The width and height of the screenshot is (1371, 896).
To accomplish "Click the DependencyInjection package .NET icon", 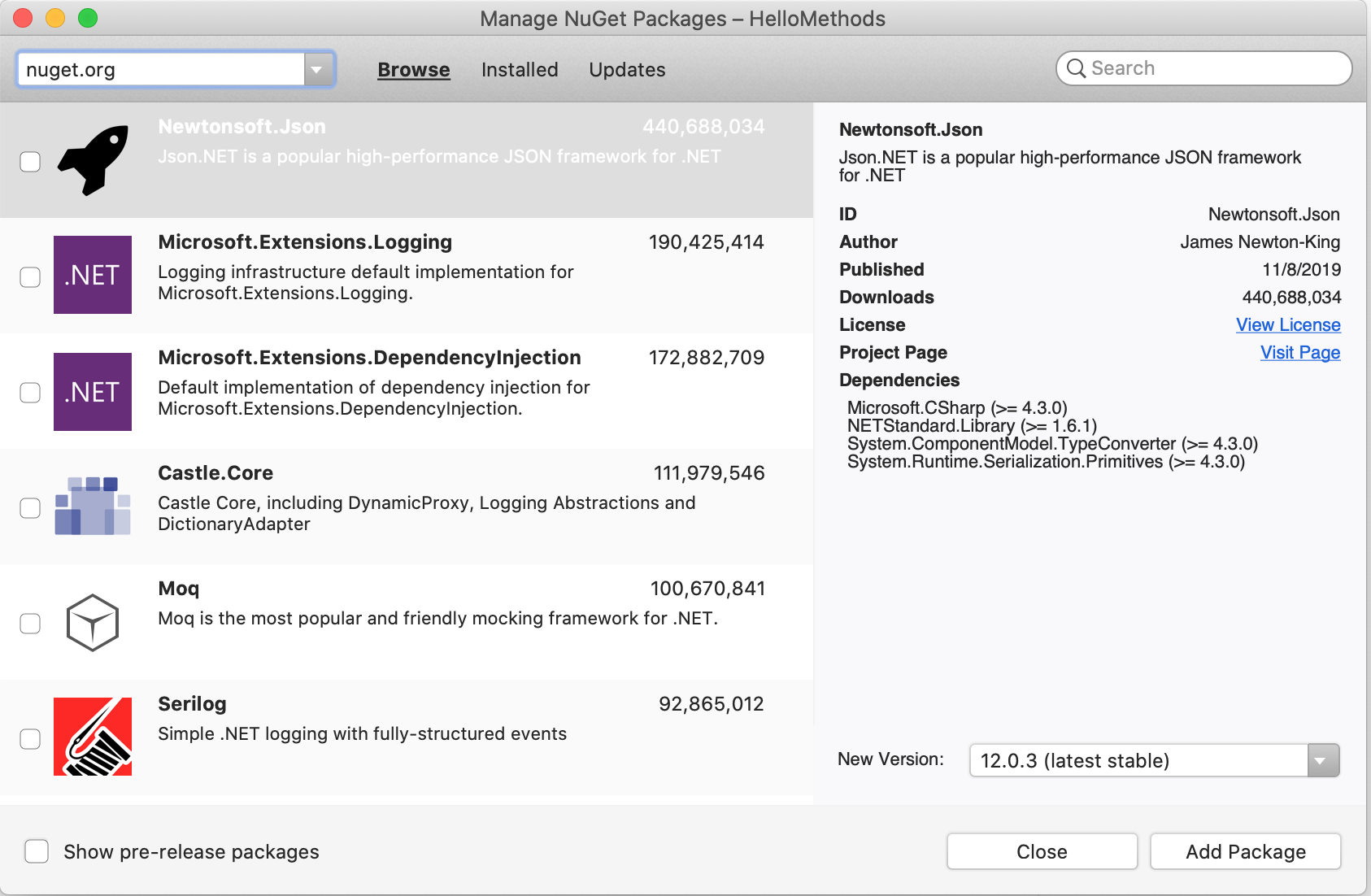I will 93,392.
